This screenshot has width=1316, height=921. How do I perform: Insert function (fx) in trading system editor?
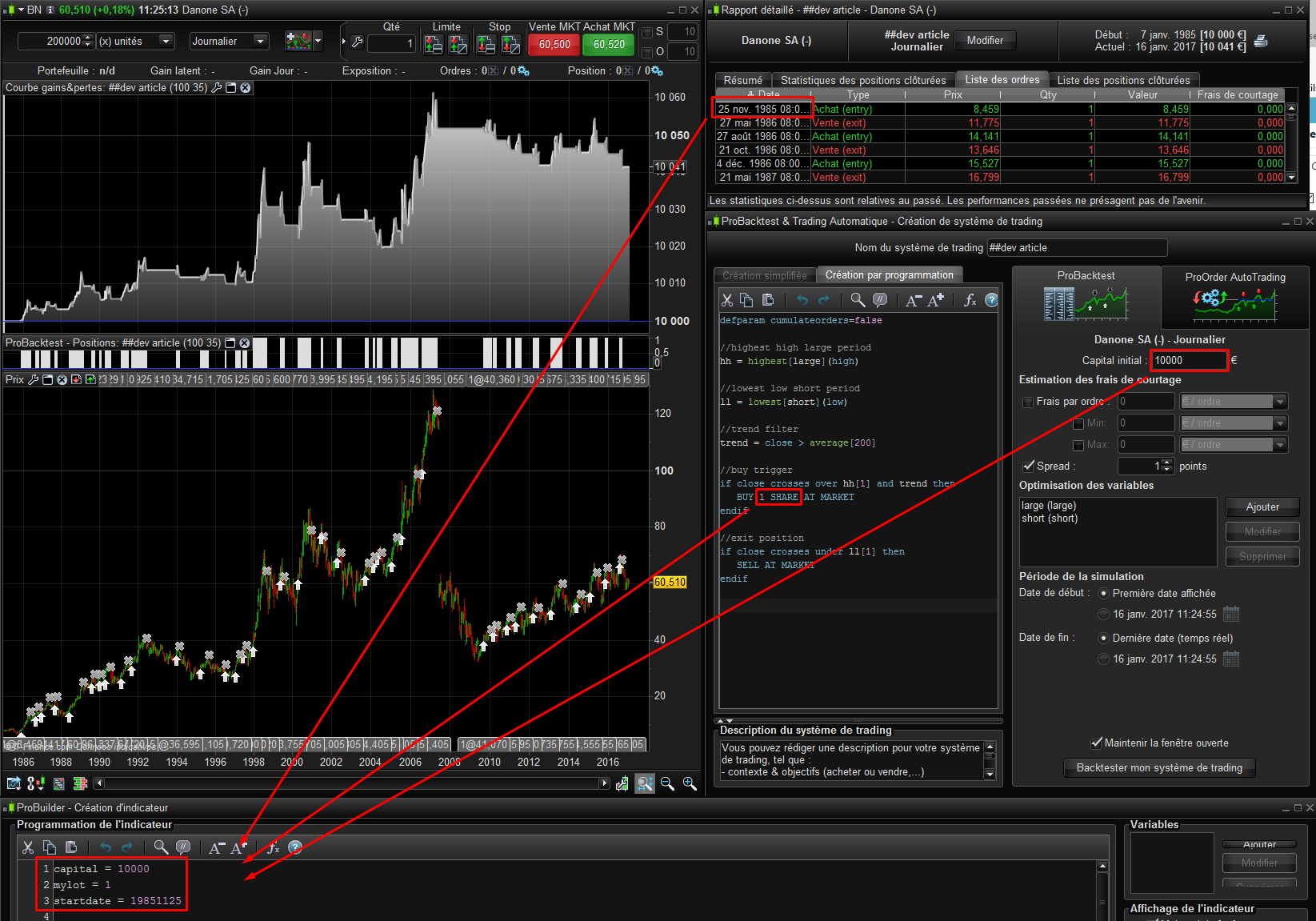970,300
